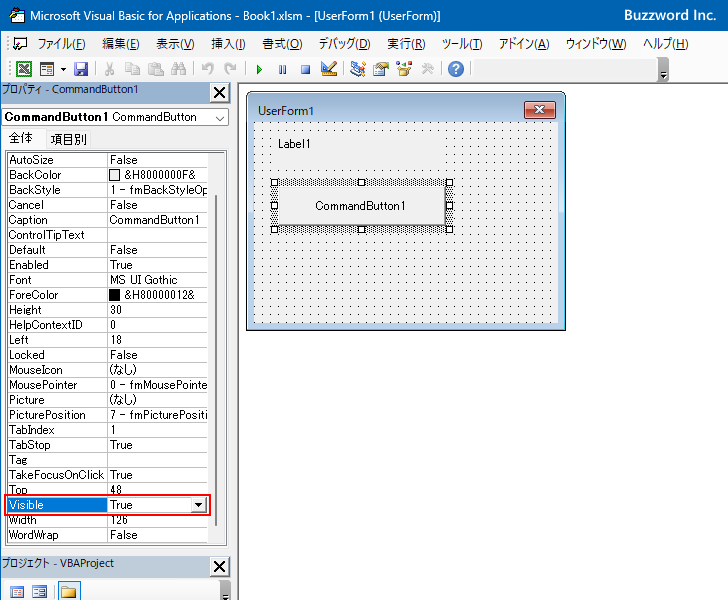This screenshot has height=600, width=728.
Task: Open Project Explorer toolbar icon
Action: (358, 69)
